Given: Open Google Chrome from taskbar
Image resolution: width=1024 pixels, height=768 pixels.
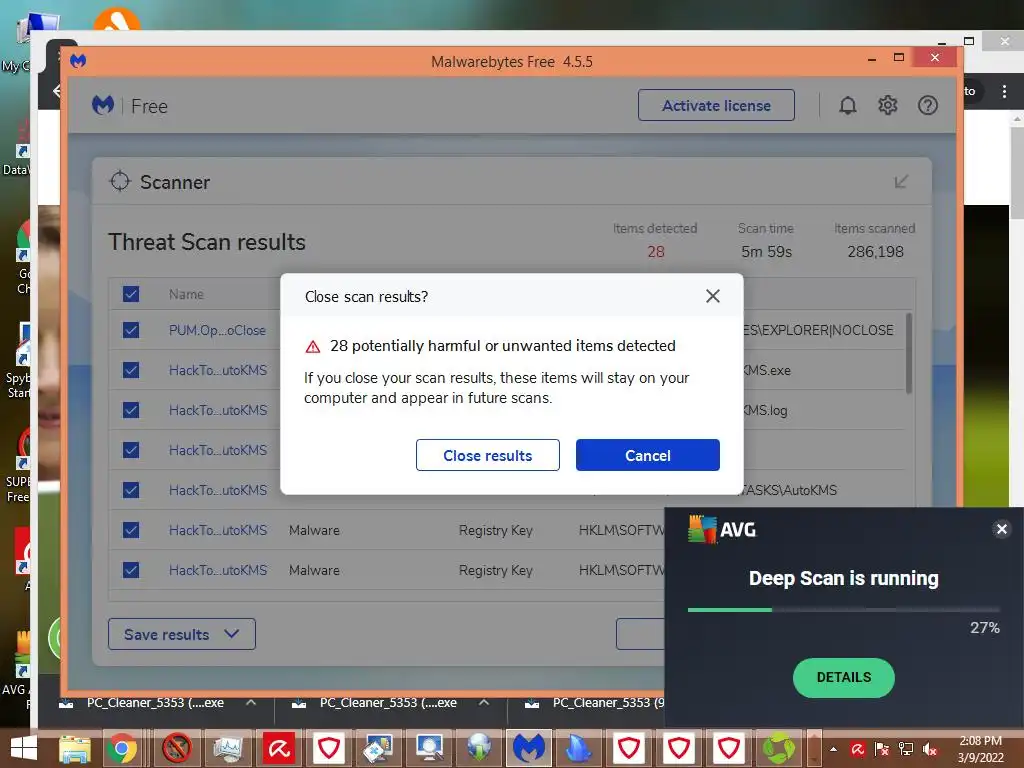Looking at the screenshot, I should click(x=122, y=748).
